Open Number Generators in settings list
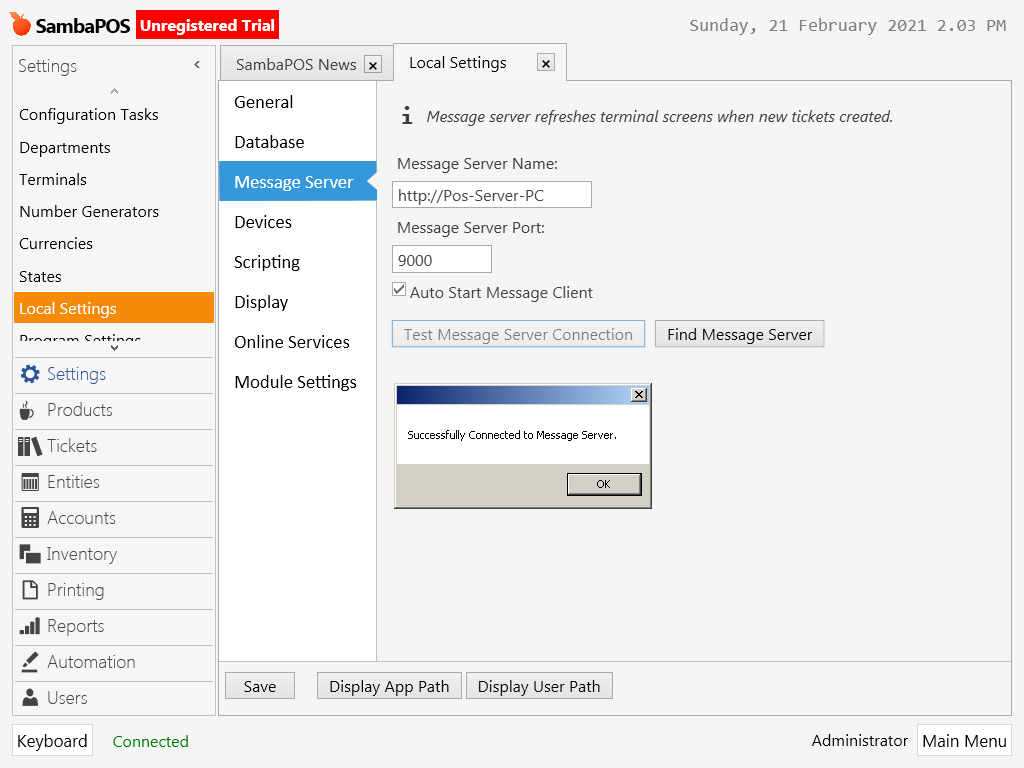 (114, 212)
